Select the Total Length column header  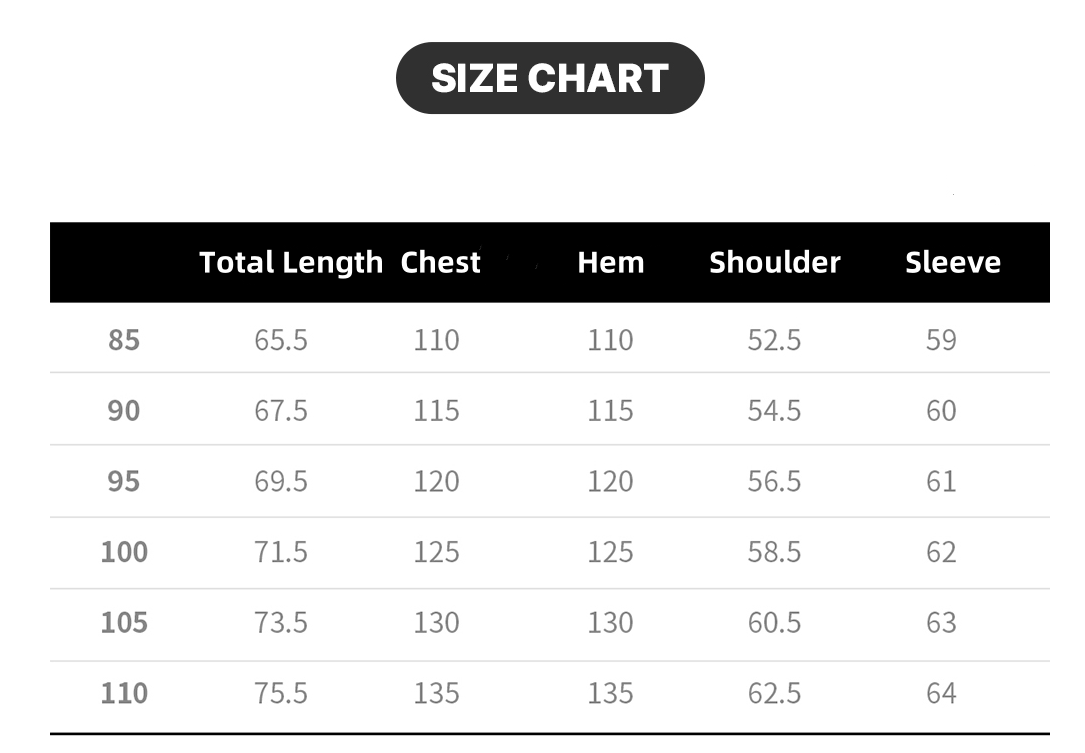(x=291, y=263)
